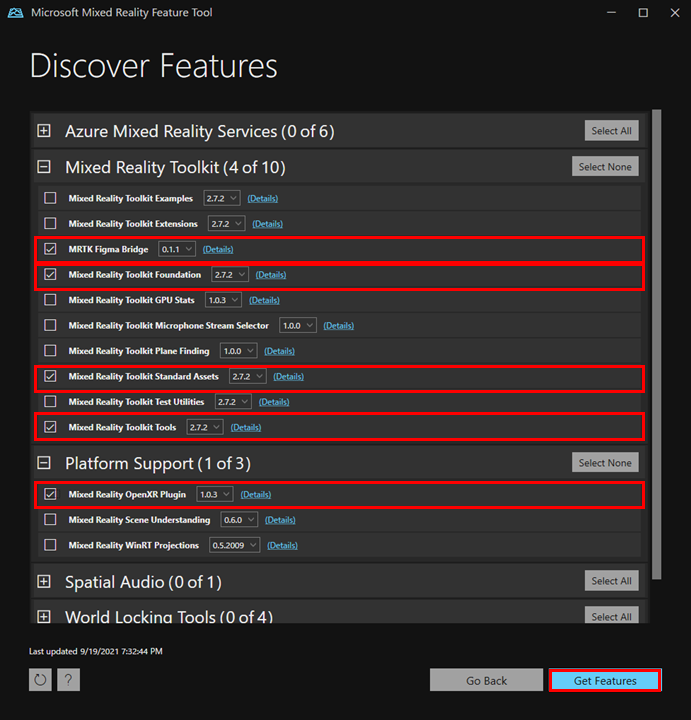This screenshot has height=720, width=691.
Task: Expand World Locking Tools section
Action: [x=44, y=617]
